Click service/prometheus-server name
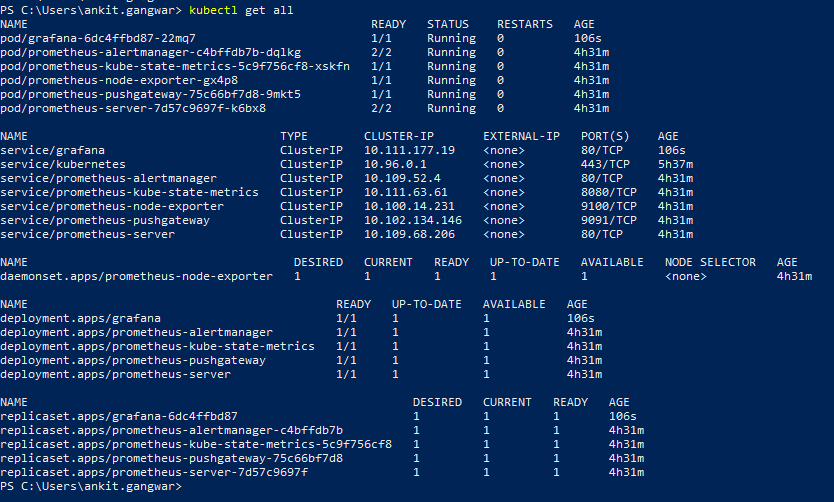The image size is (834, 502). click(x=87, y=234)
